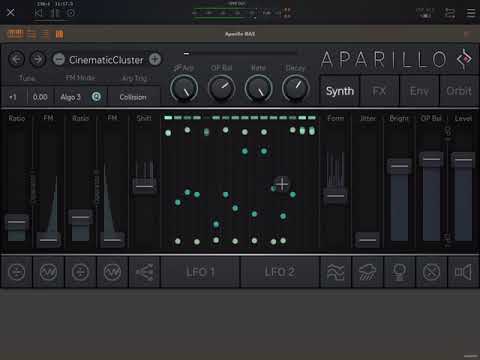Viewport: 480px width, 360px height.
Task: Click the waveform icon beneath the left FM fader
Action: tap(48, 272)
